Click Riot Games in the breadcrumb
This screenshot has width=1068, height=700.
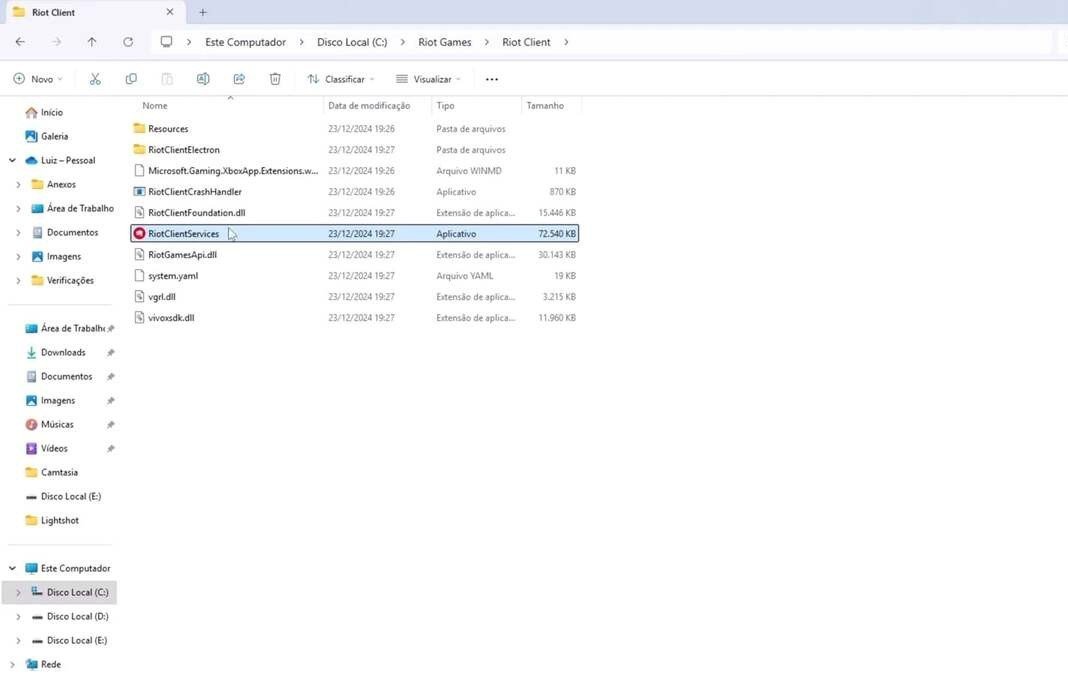tap(445, 42)
